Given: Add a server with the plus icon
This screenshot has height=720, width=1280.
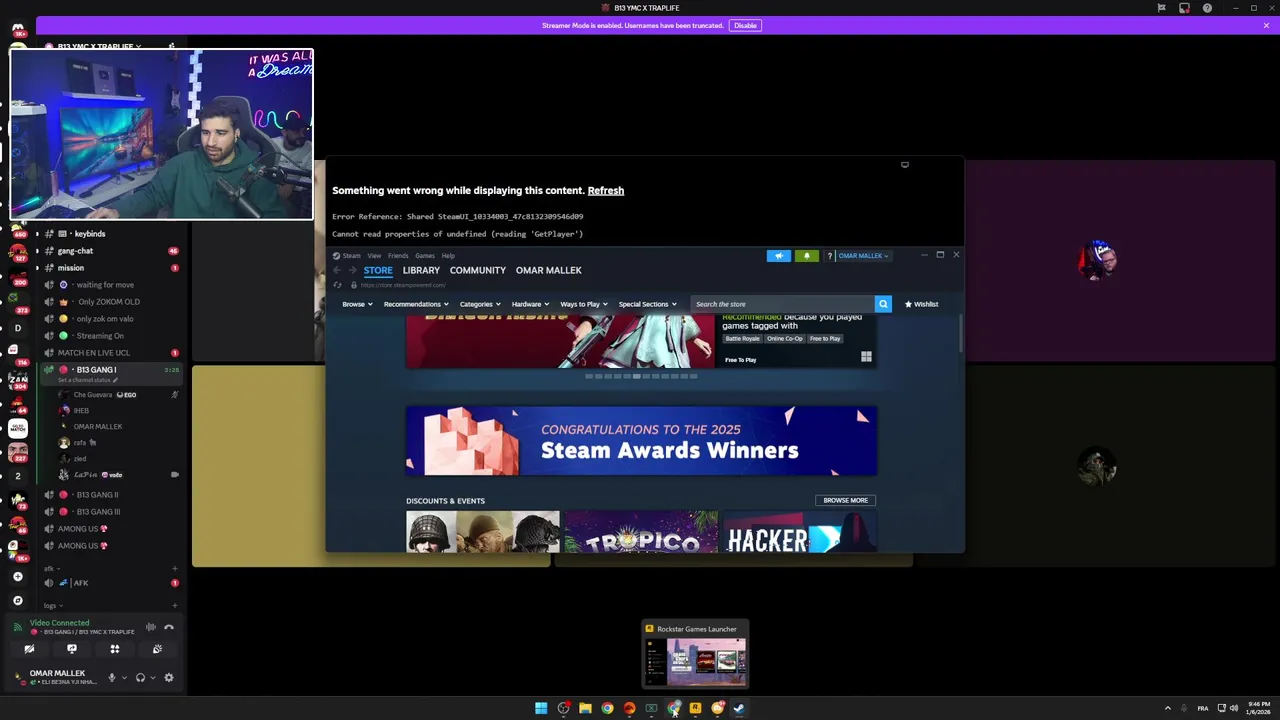Looking at the screenshot, I should pos(17,576).
